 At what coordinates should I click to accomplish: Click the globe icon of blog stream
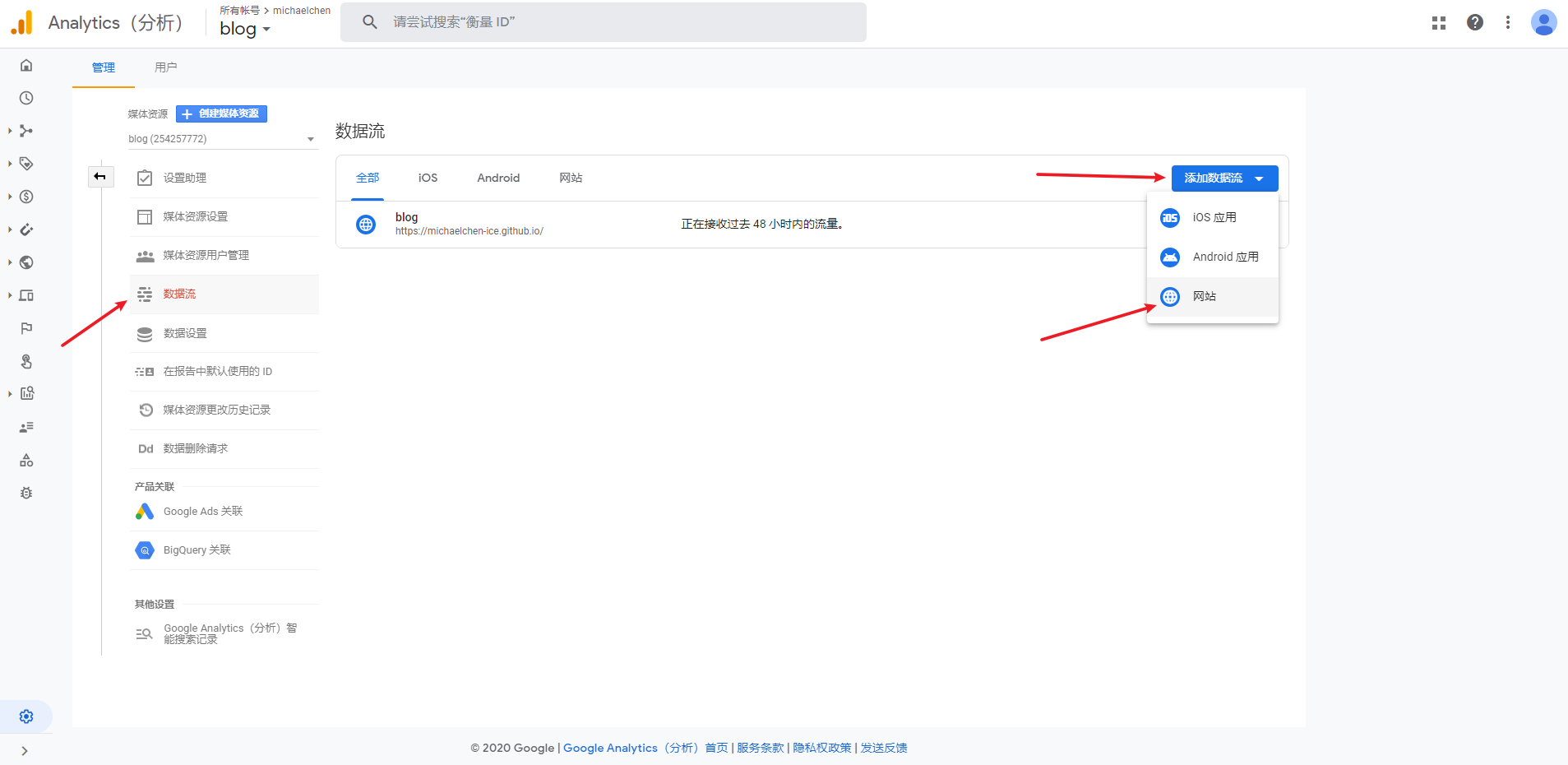click(x=366, y=224)
